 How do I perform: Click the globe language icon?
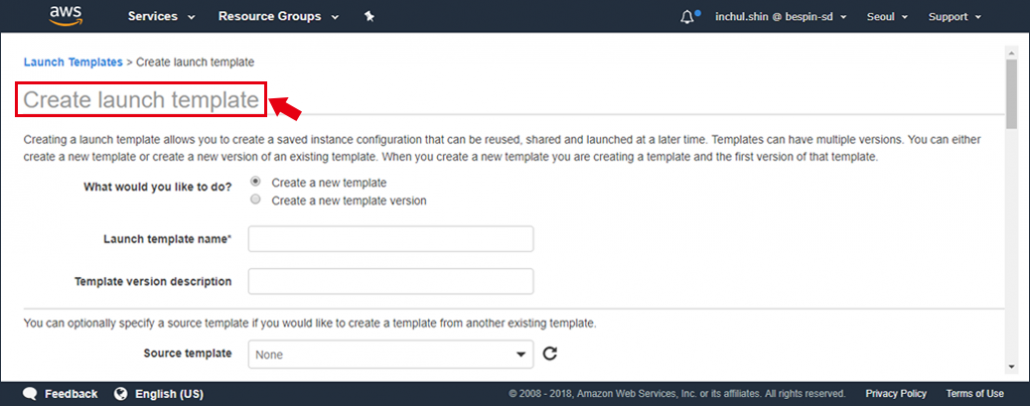120,394
